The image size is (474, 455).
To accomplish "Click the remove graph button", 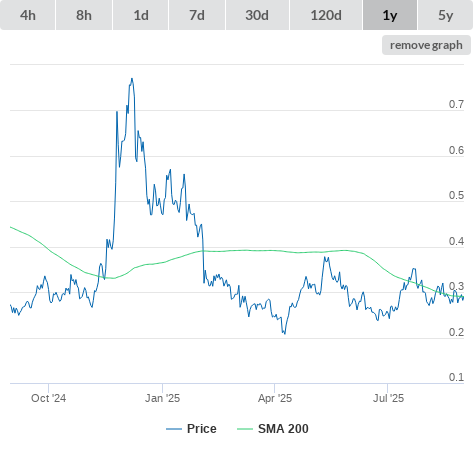I will [426, 45].
